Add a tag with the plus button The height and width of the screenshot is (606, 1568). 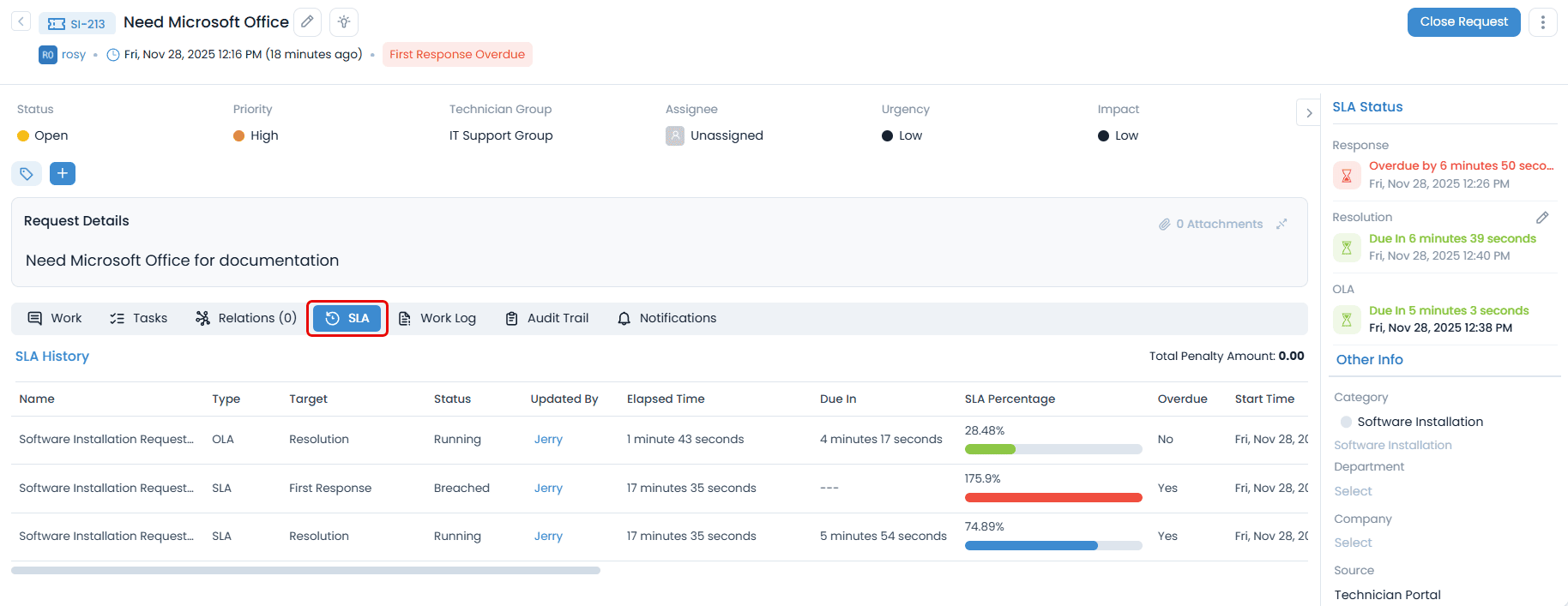(63, 174)
